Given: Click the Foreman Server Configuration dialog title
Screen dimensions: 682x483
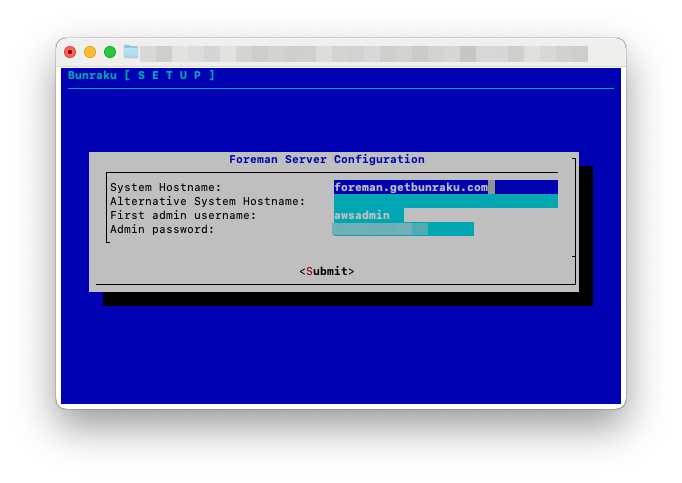Looking at the screenshot, I should (327, 159).
